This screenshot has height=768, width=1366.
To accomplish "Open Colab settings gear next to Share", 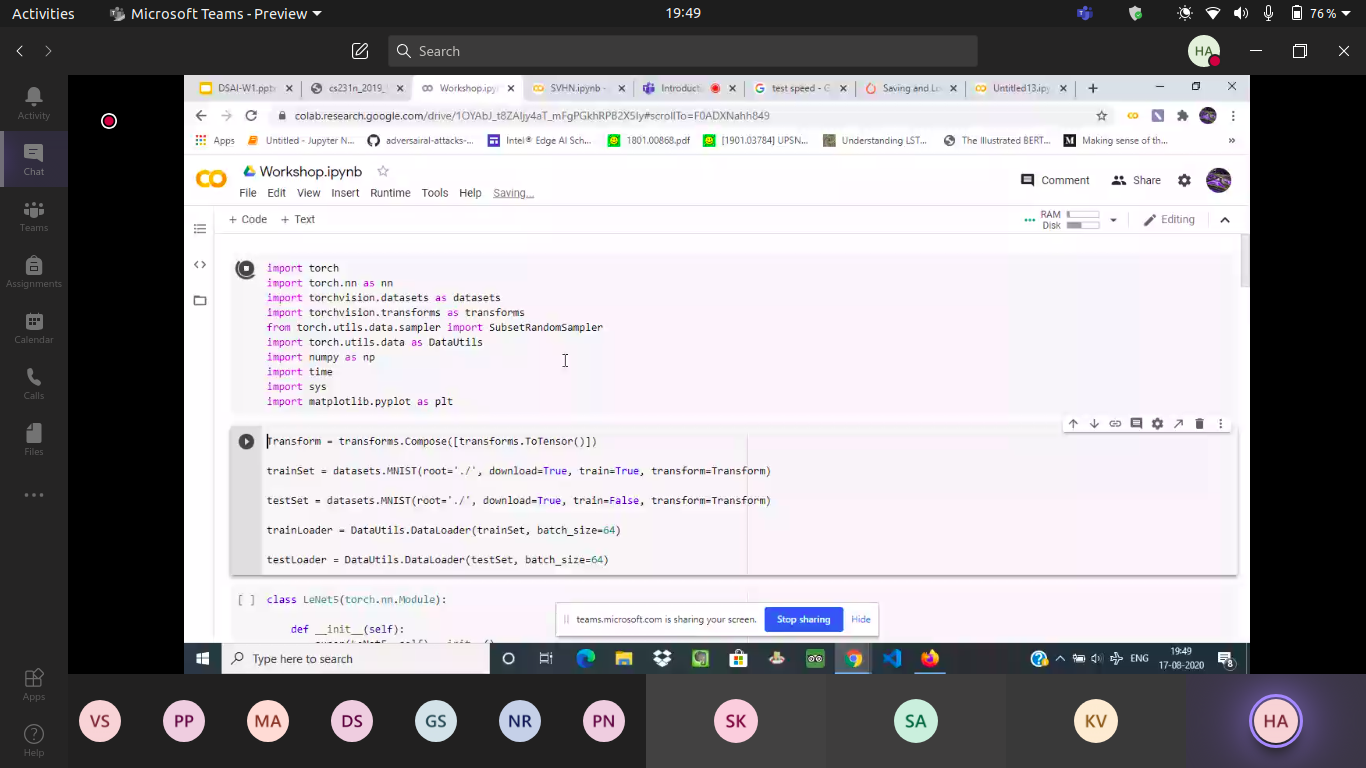I will [x=1184, y=180].
